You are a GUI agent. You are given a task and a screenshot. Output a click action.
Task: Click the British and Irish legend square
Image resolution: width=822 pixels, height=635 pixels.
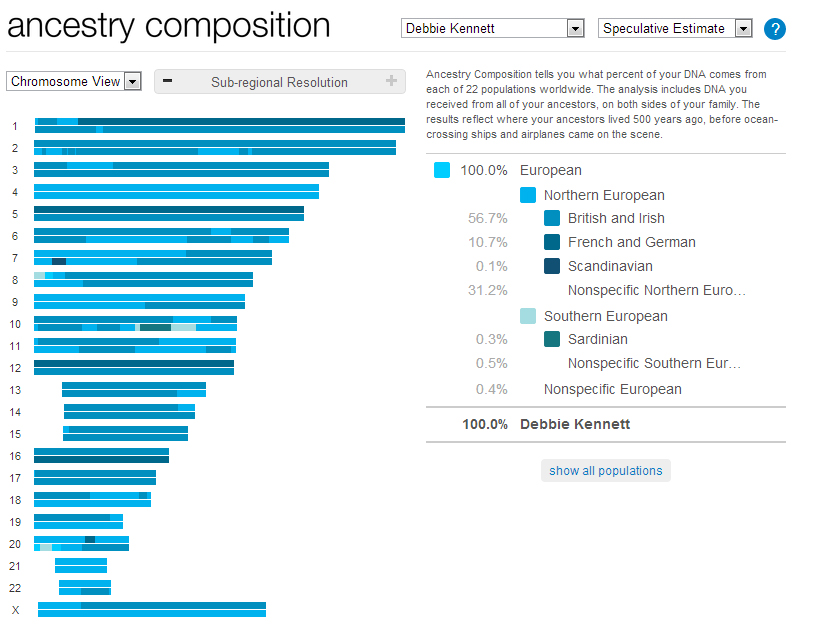[552, 218]
